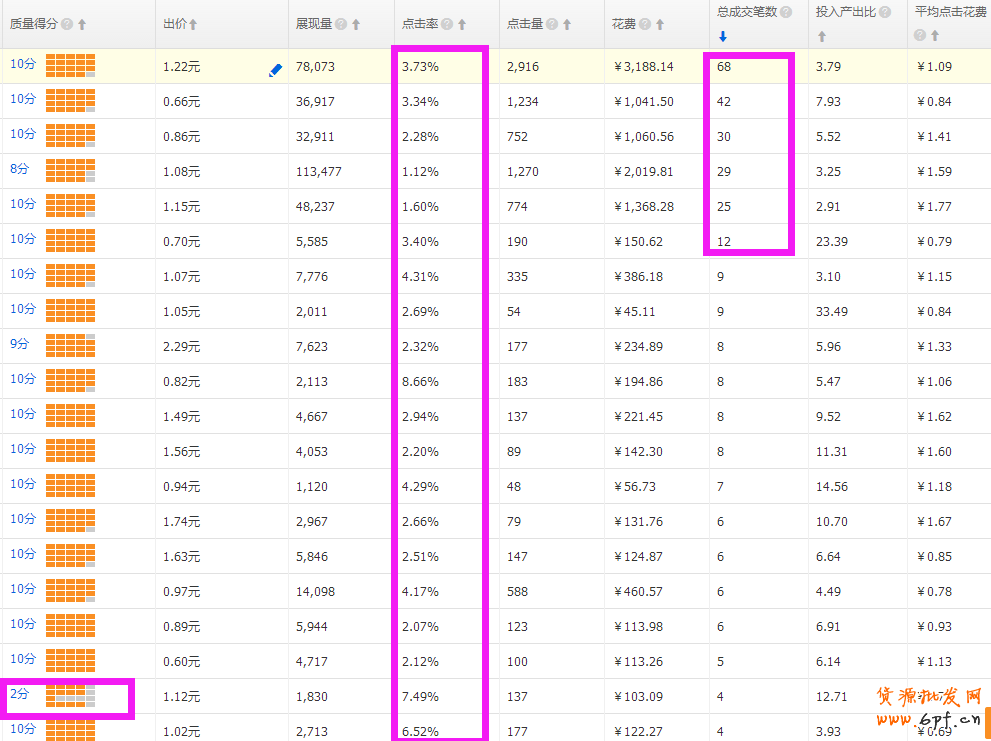The height and width of the screenshot is (741, 991).
Task: Open help icon next to 展现量
Action: tap(342, 24)
